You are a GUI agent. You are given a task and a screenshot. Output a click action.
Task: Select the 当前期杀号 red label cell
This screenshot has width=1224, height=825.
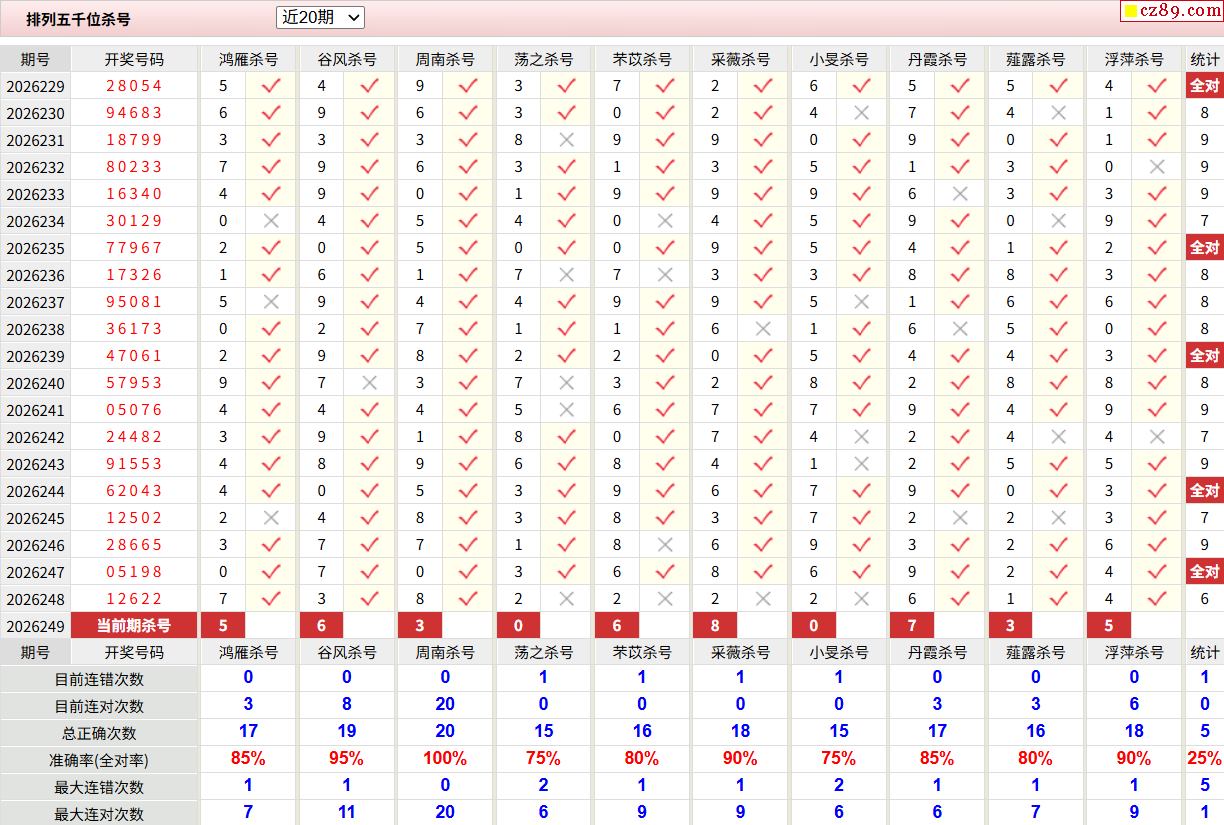click(133, 626)
